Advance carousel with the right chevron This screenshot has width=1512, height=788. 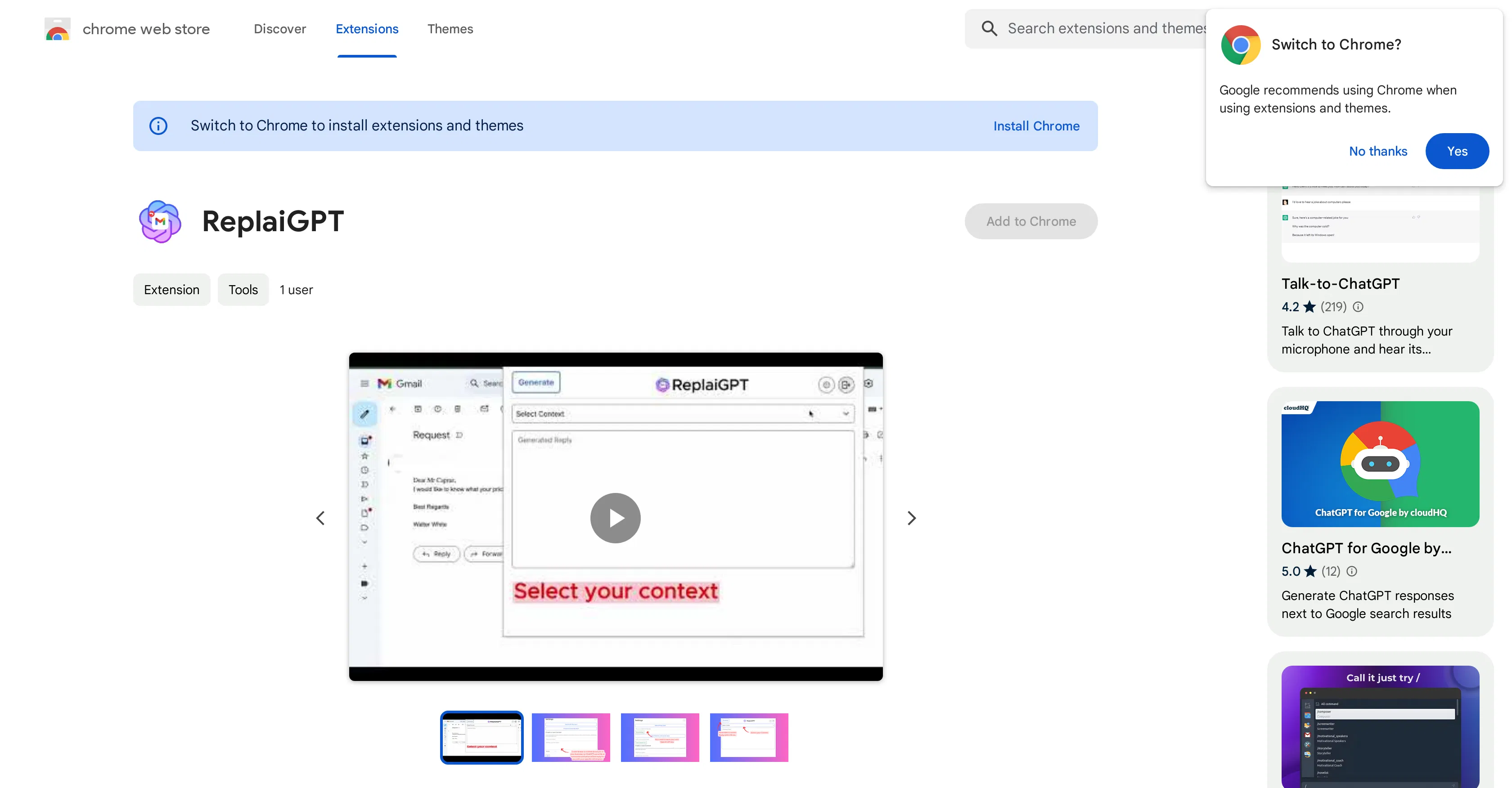(911, 518)
